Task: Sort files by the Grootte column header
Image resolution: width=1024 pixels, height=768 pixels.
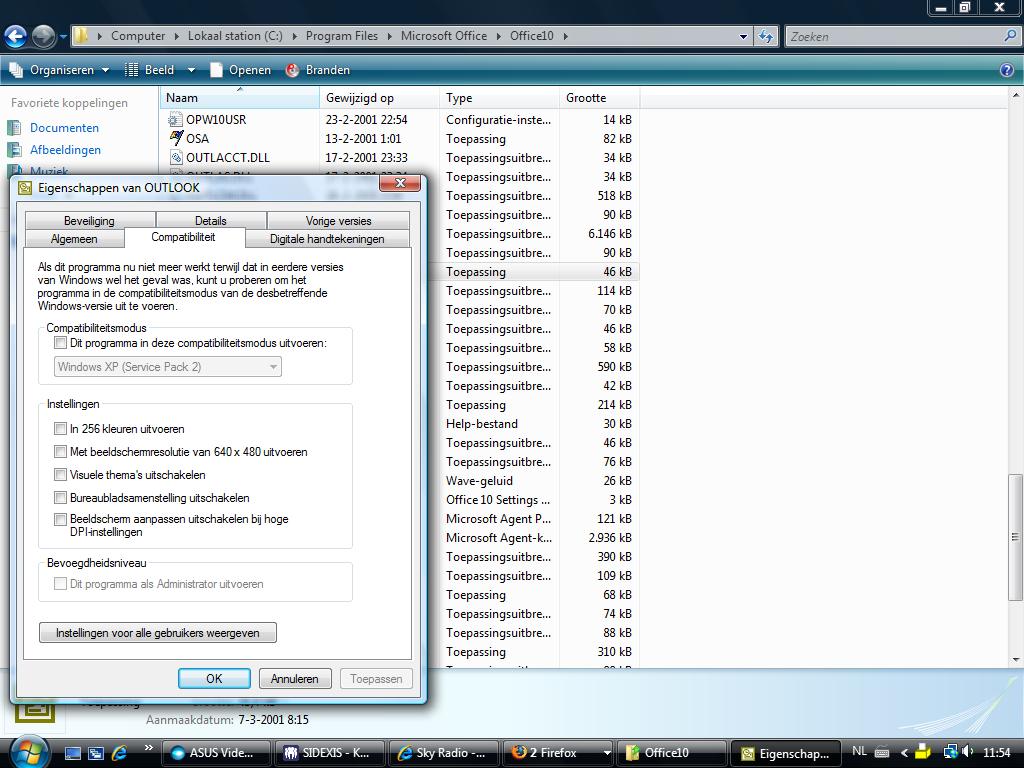Action: pos(599,98)
